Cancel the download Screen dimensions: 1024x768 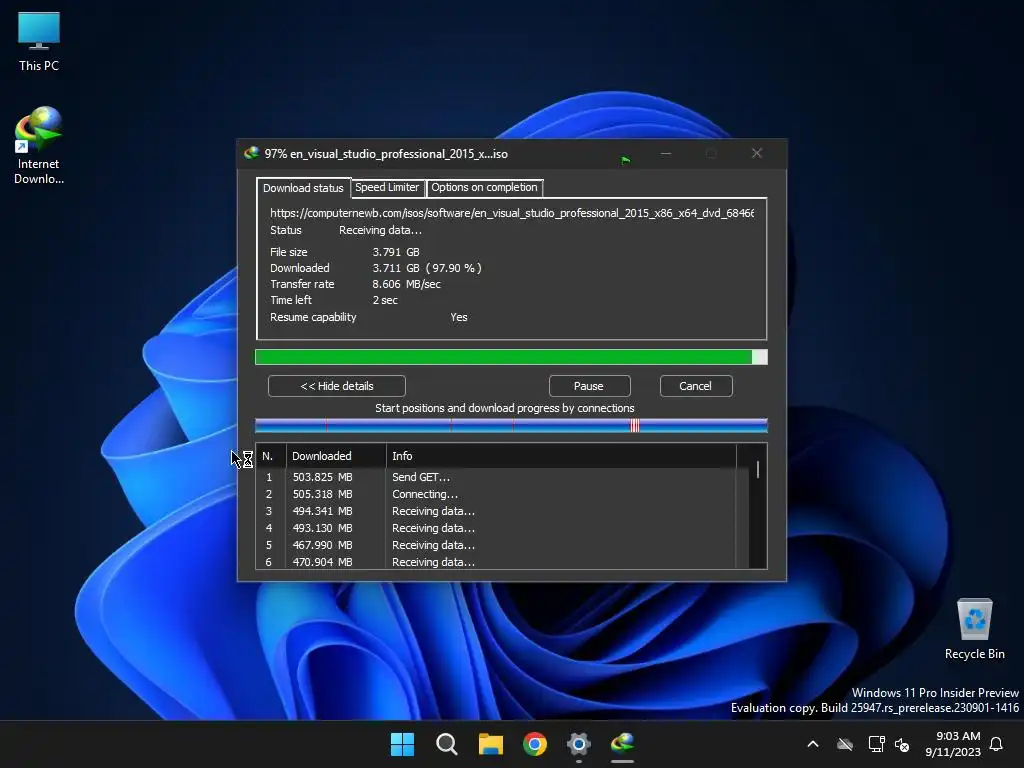click(x=696, y=386)
